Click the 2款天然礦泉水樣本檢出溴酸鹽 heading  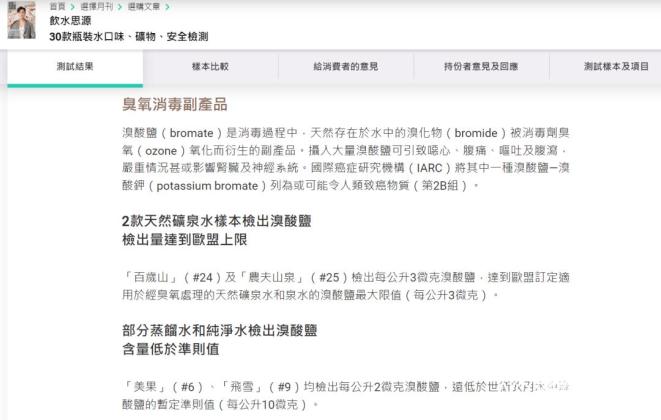click(x=217, y=221)
